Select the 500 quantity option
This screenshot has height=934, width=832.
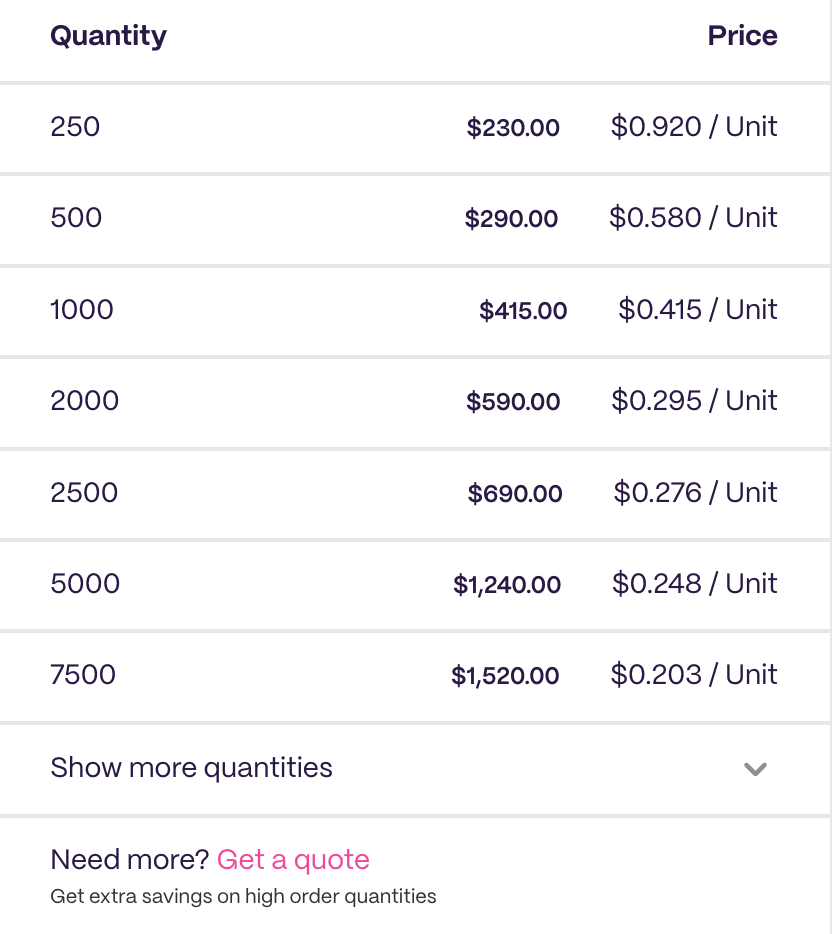point(77,218)
